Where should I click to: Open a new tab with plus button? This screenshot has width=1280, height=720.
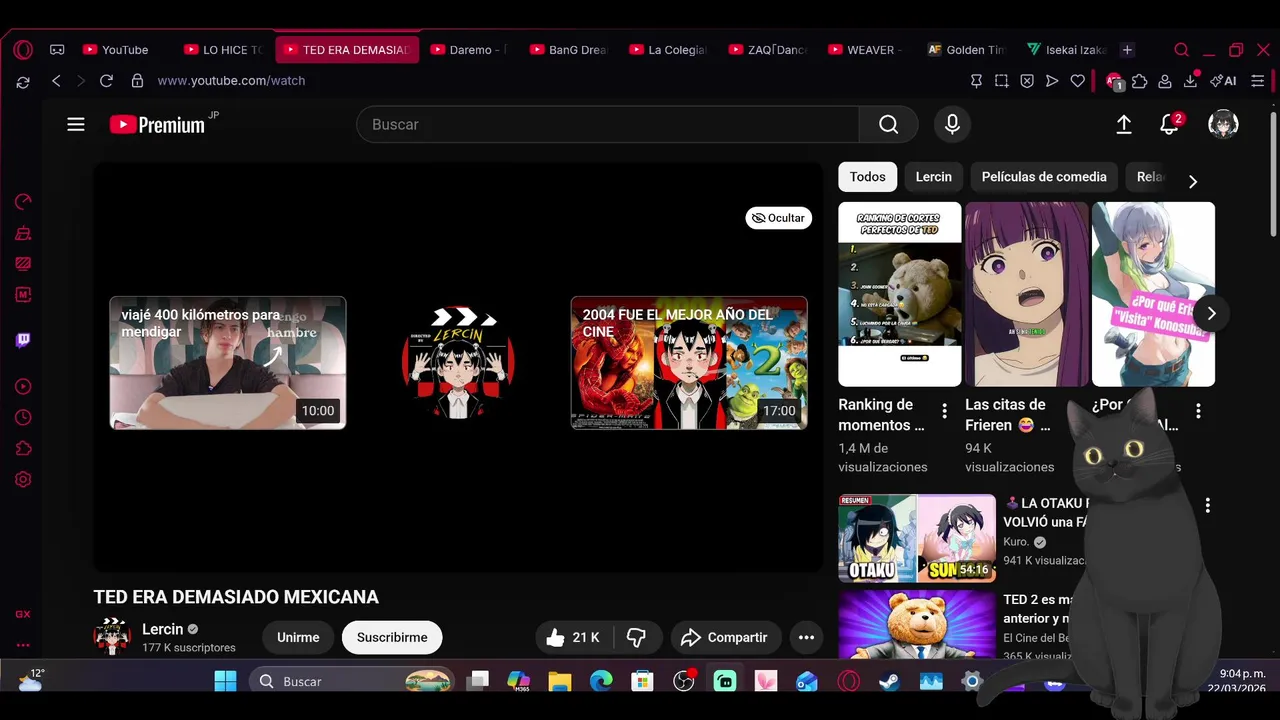(1127, 50)
